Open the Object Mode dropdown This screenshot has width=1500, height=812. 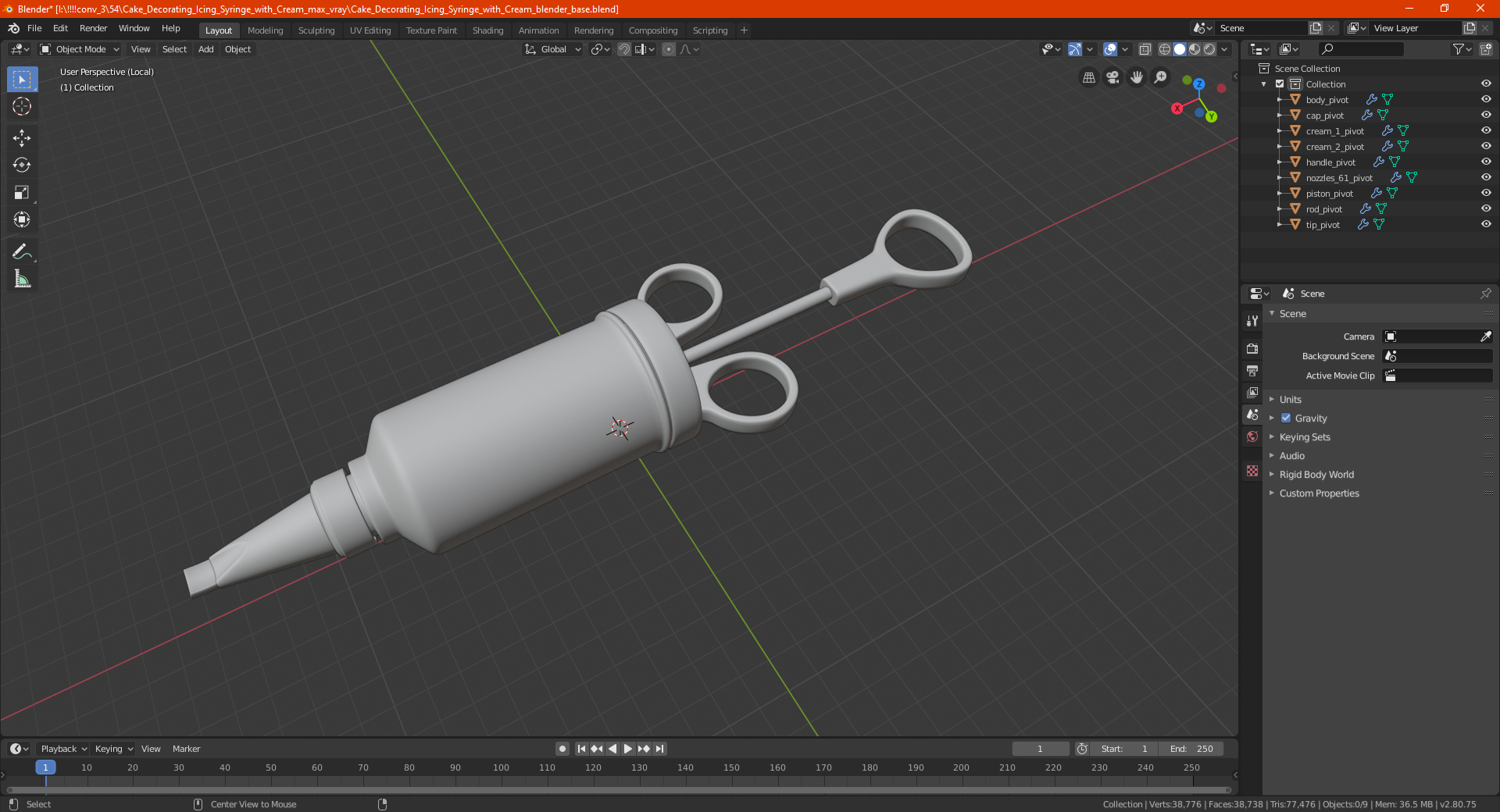click(x=80, y=49)
